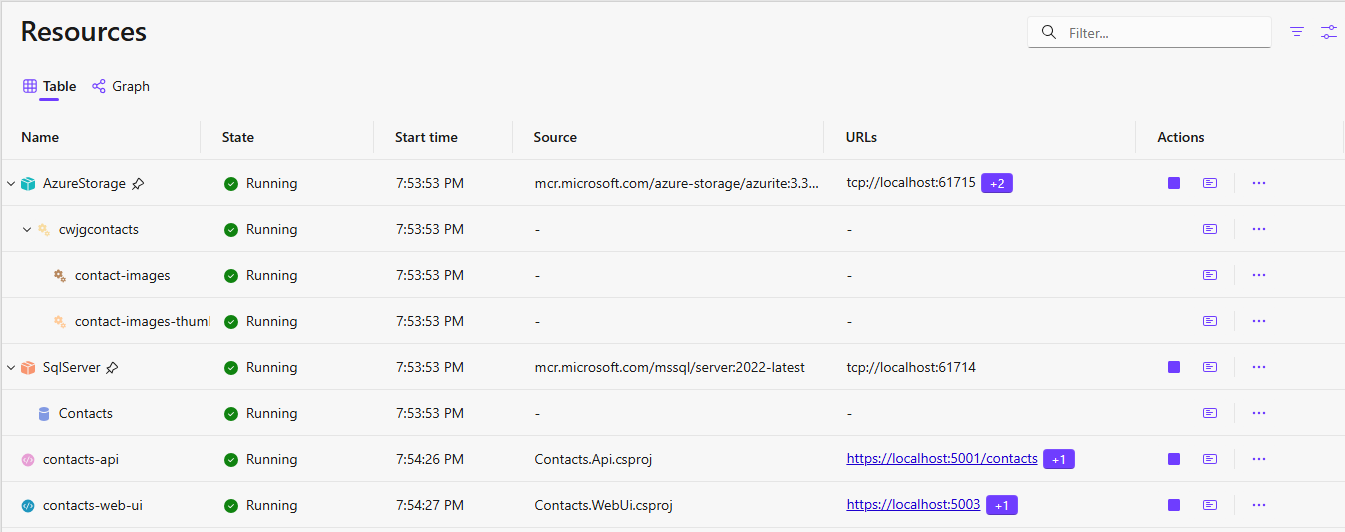Click the tcp://localhost:61714 URL text
This screenshot has width=1345, height=532.
pos(911,367)
